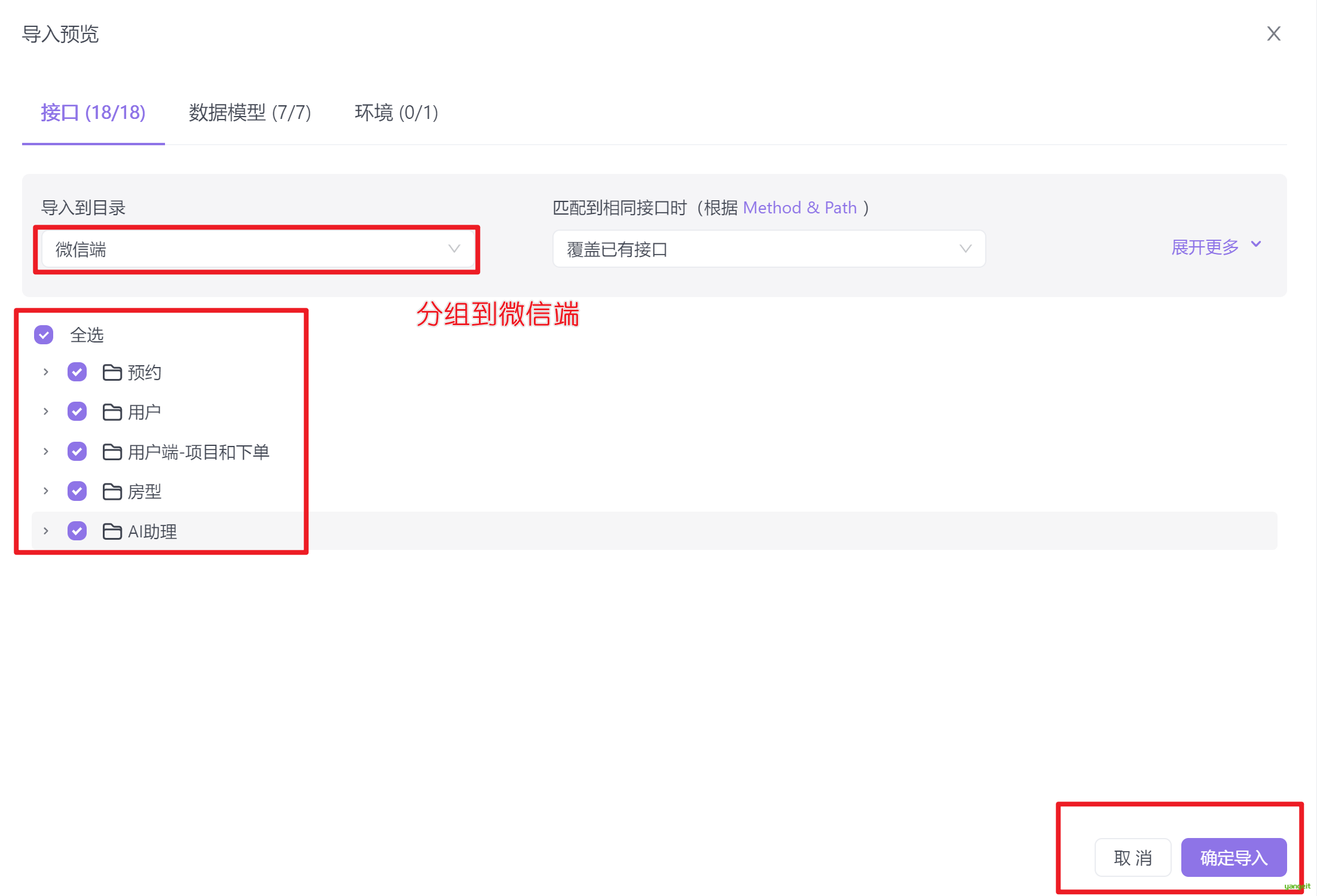The image size is (1317, 896).
Task: Expand the AI助理 folder arrow
Action: pos(46,531)
